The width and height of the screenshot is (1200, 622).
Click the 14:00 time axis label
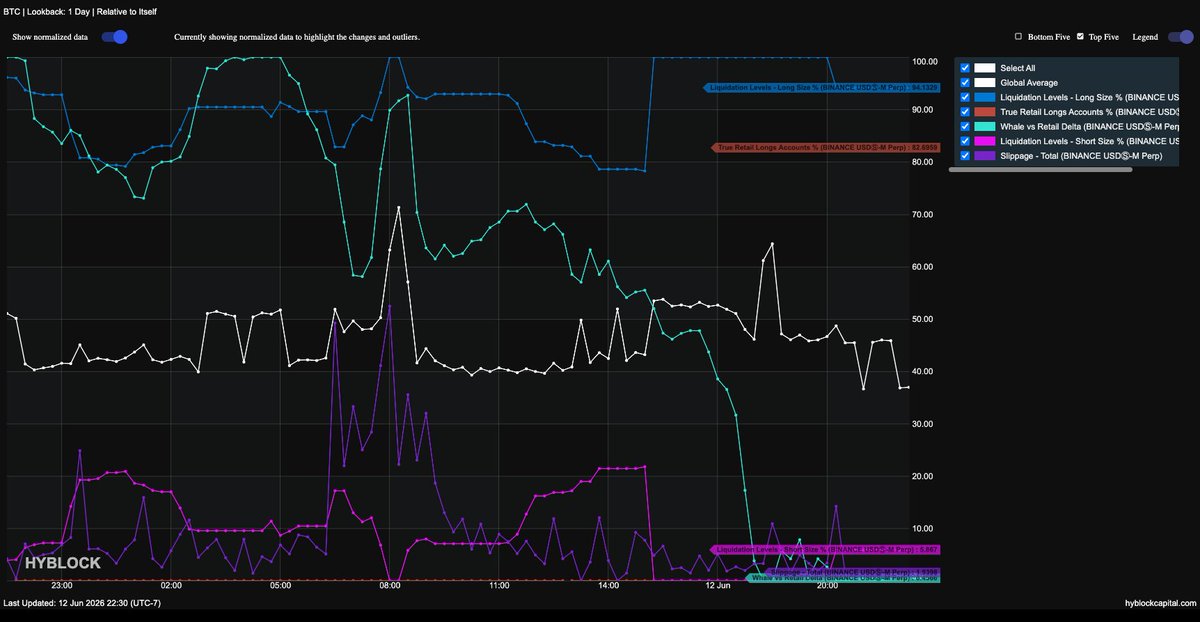click(x=609, y=586)
